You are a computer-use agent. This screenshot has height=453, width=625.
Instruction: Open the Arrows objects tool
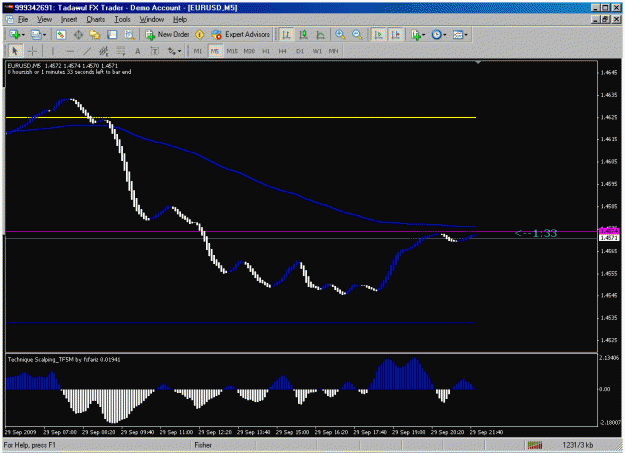click(x=172, y=51)
